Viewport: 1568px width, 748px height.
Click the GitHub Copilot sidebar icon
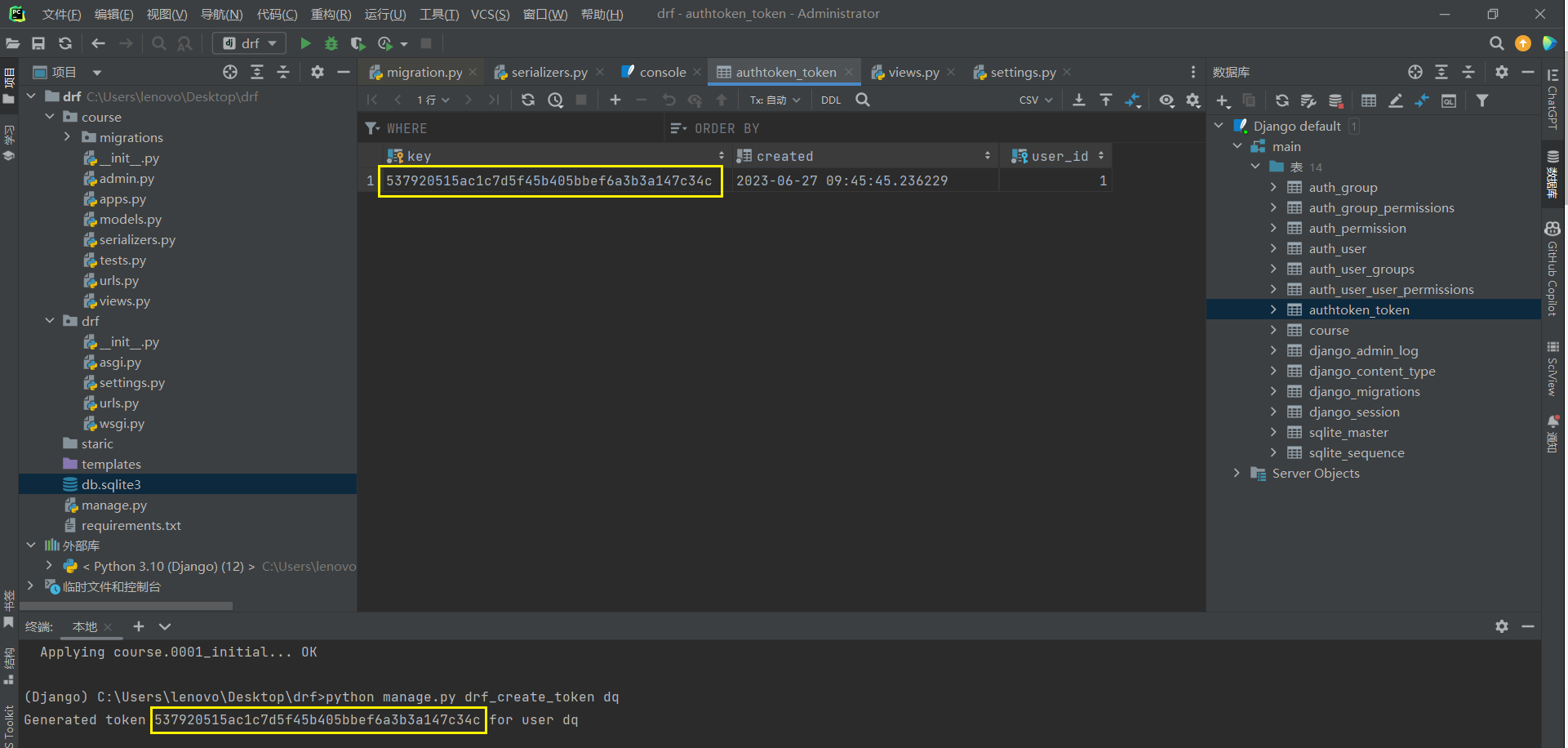click(x=1552, y=268)
